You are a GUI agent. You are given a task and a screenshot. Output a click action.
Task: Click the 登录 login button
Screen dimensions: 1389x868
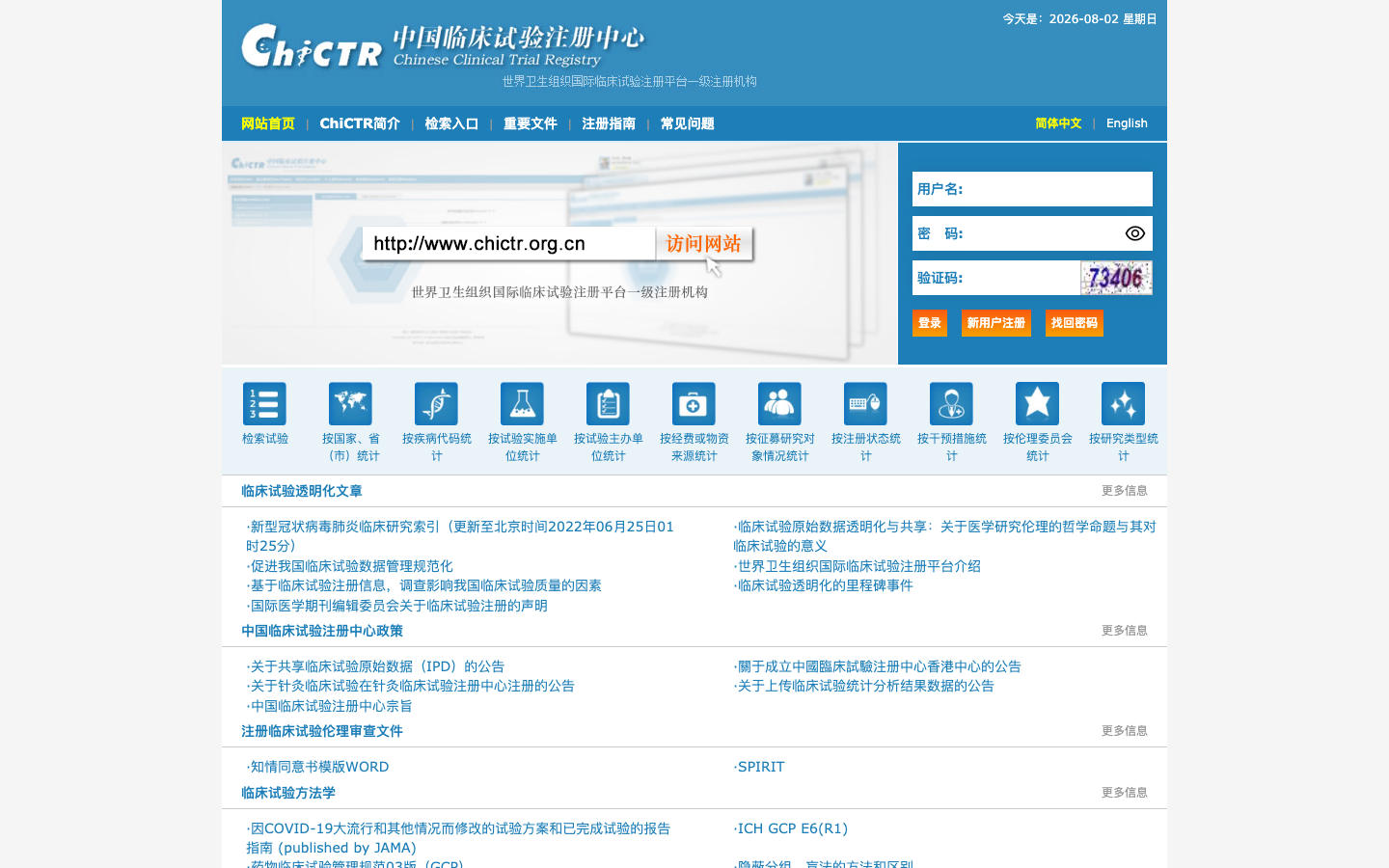click(x=930, y=323)
